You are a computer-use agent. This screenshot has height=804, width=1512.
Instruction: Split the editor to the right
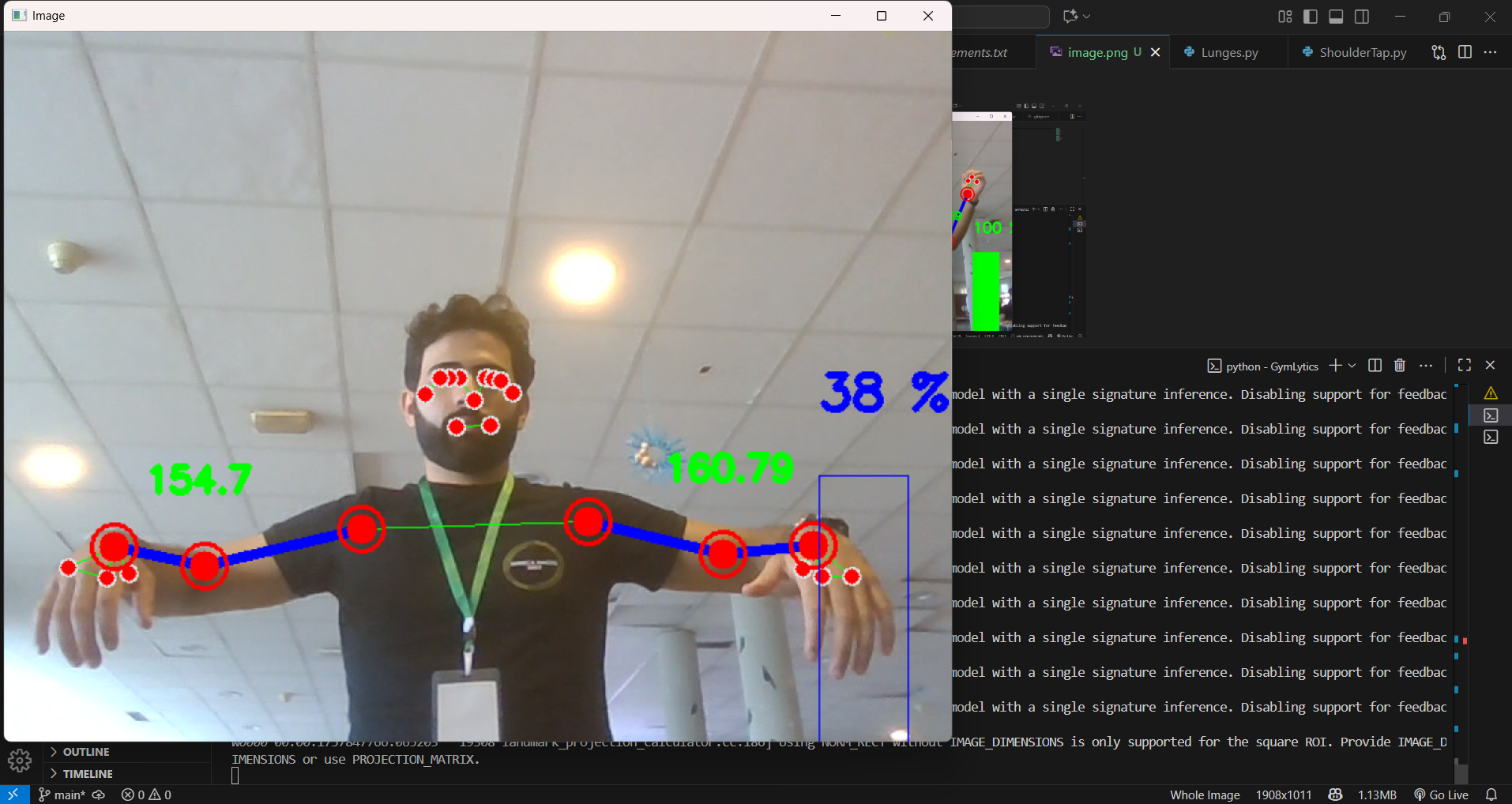point(1465,52)
